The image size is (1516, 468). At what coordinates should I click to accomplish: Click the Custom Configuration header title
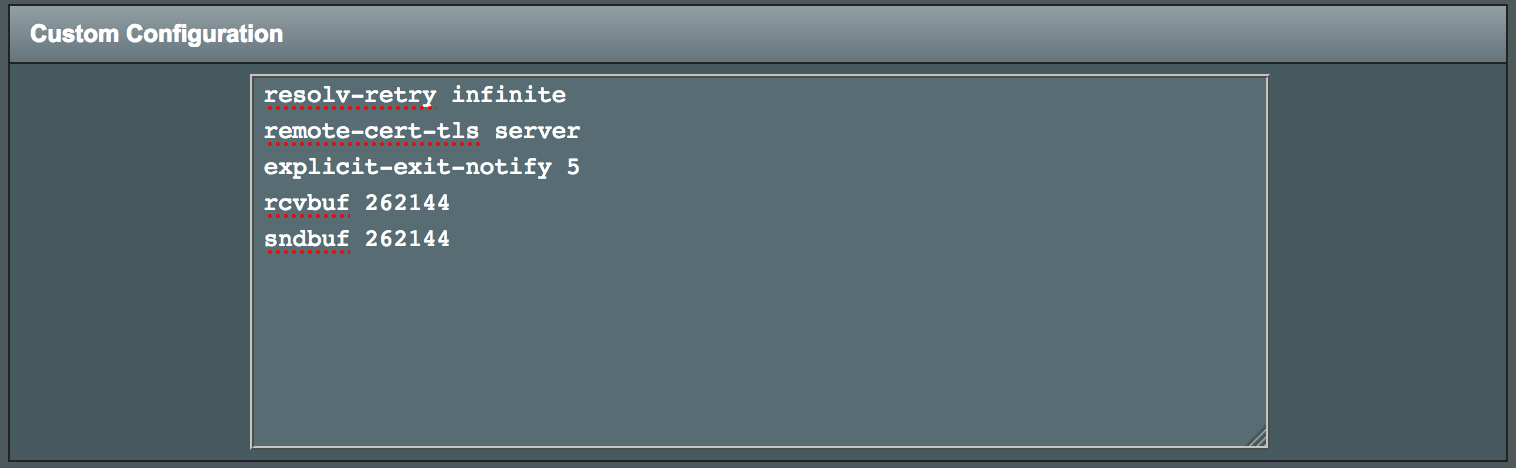[x=157, y=35]
